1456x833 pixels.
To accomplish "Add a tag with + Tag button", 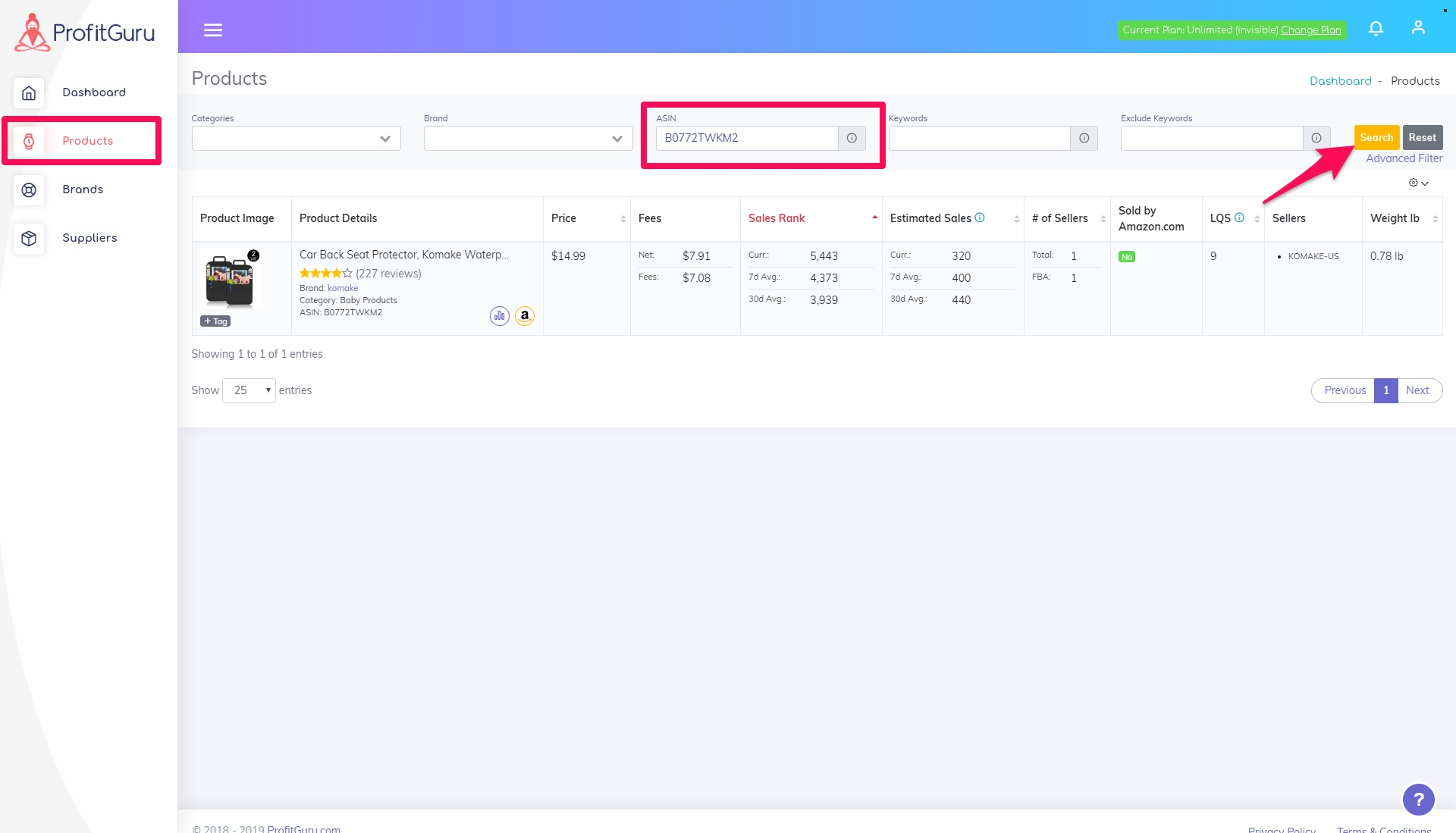I will click(215, 321).
